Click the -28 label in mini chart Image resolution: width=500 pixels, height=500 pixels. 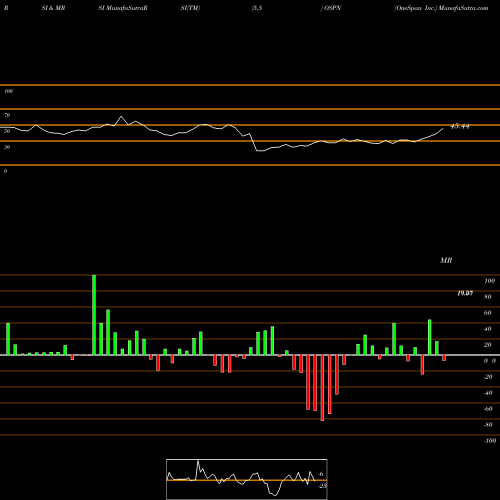click(322, 486)
